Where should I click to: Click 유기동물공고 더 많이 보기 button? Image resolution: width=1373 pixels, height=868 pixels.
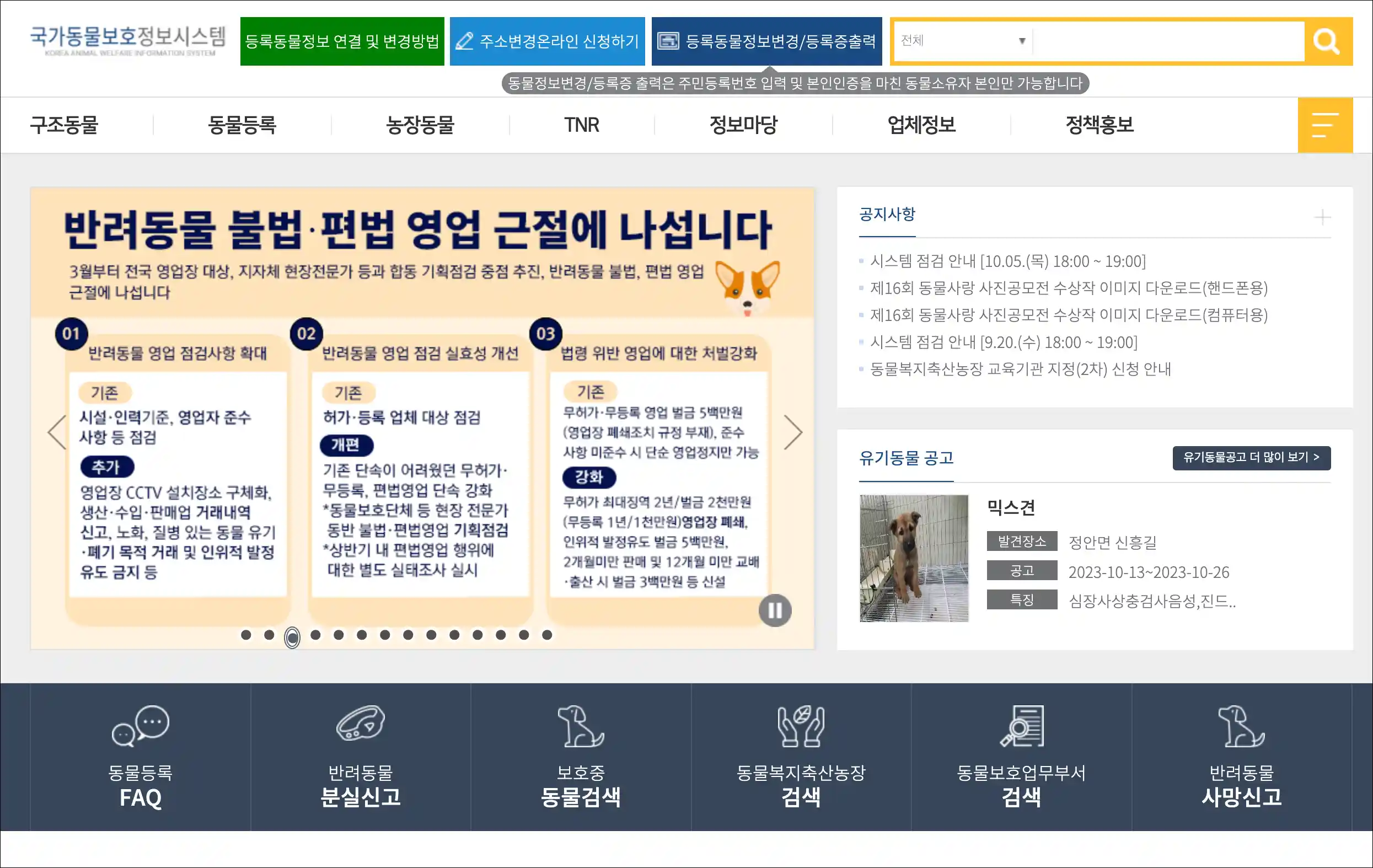tap(1251, 457)
